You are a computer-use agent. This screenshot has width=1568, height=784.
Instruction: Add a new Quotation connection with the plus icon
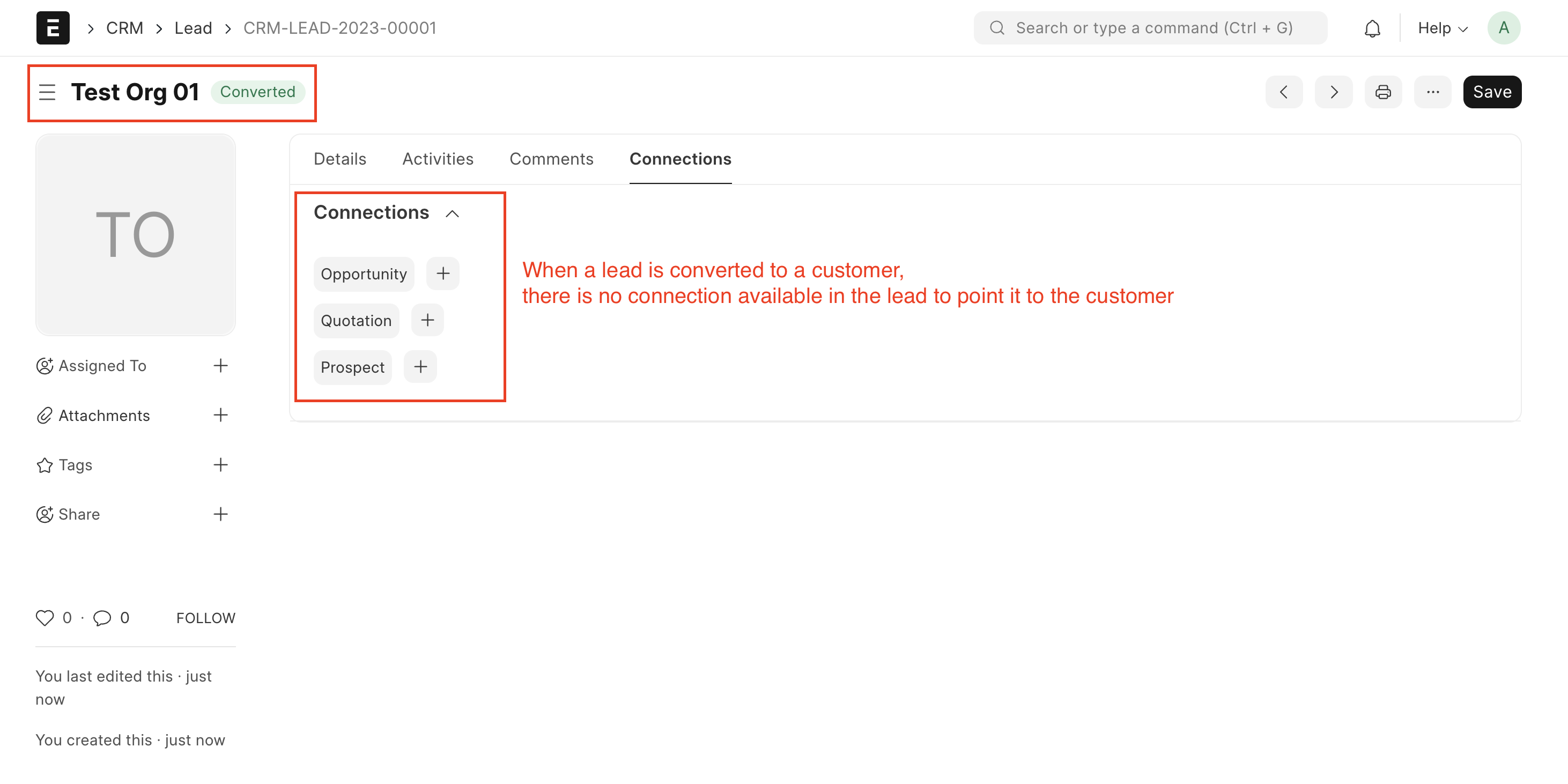click(x=427, y=320)
